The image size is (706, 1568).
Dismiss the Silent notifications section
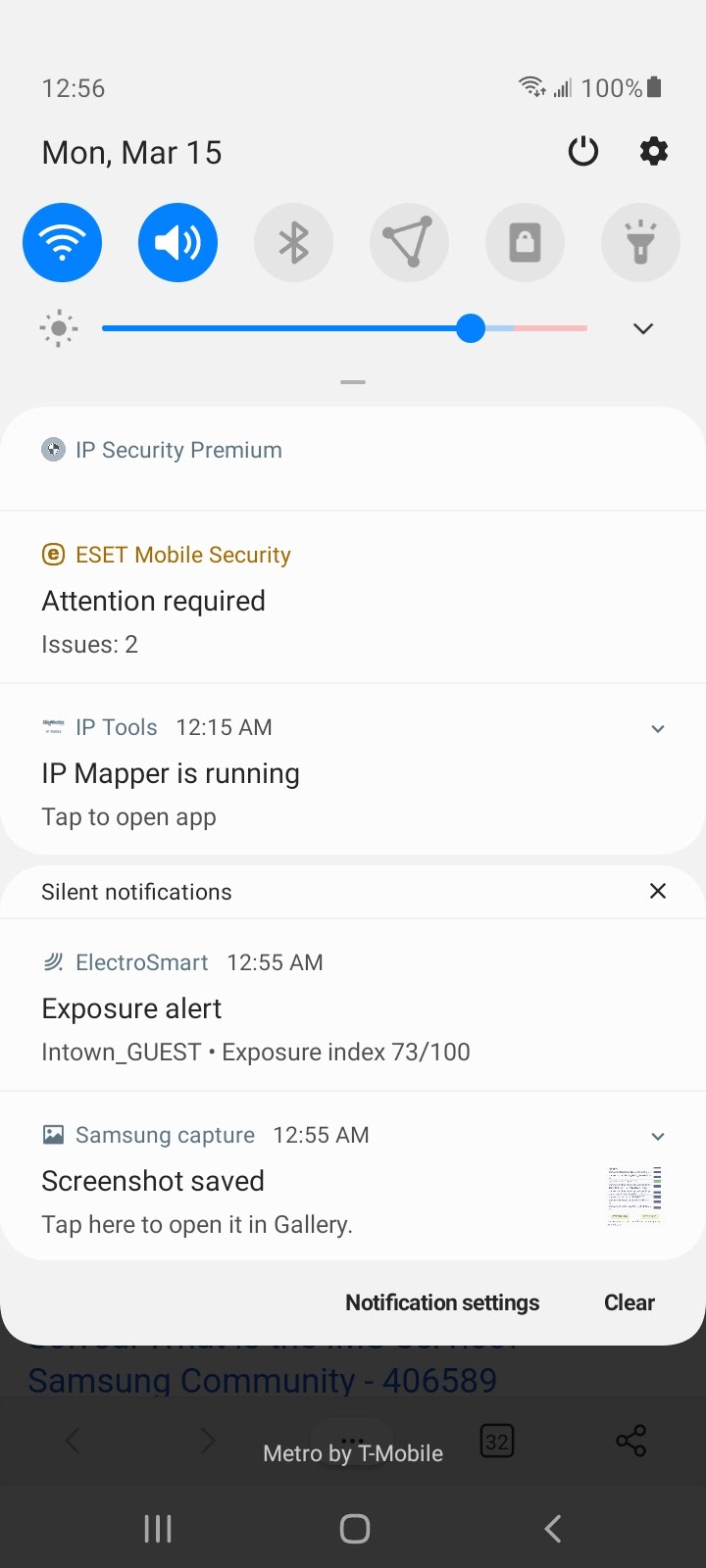(658, 891)
